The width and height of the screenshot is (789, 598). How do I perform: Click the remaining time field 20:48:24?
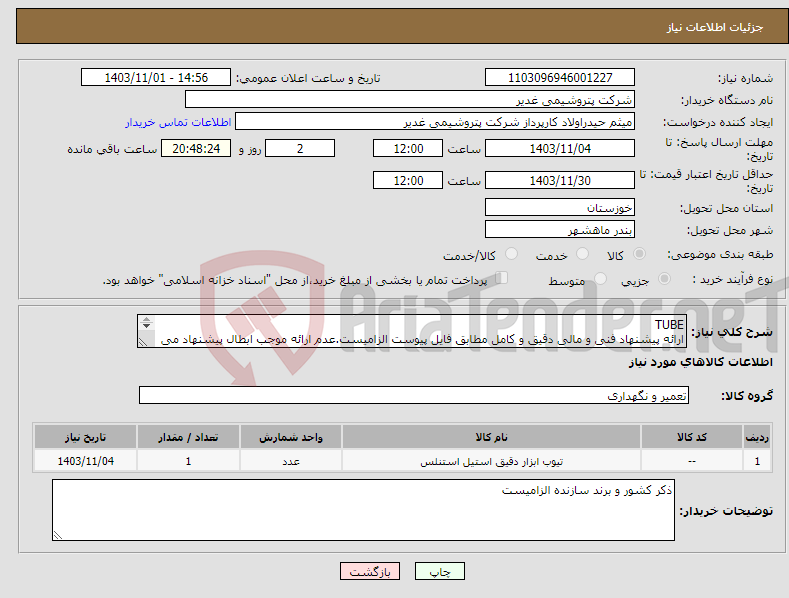pyautogui.click(x=196, y=148)
